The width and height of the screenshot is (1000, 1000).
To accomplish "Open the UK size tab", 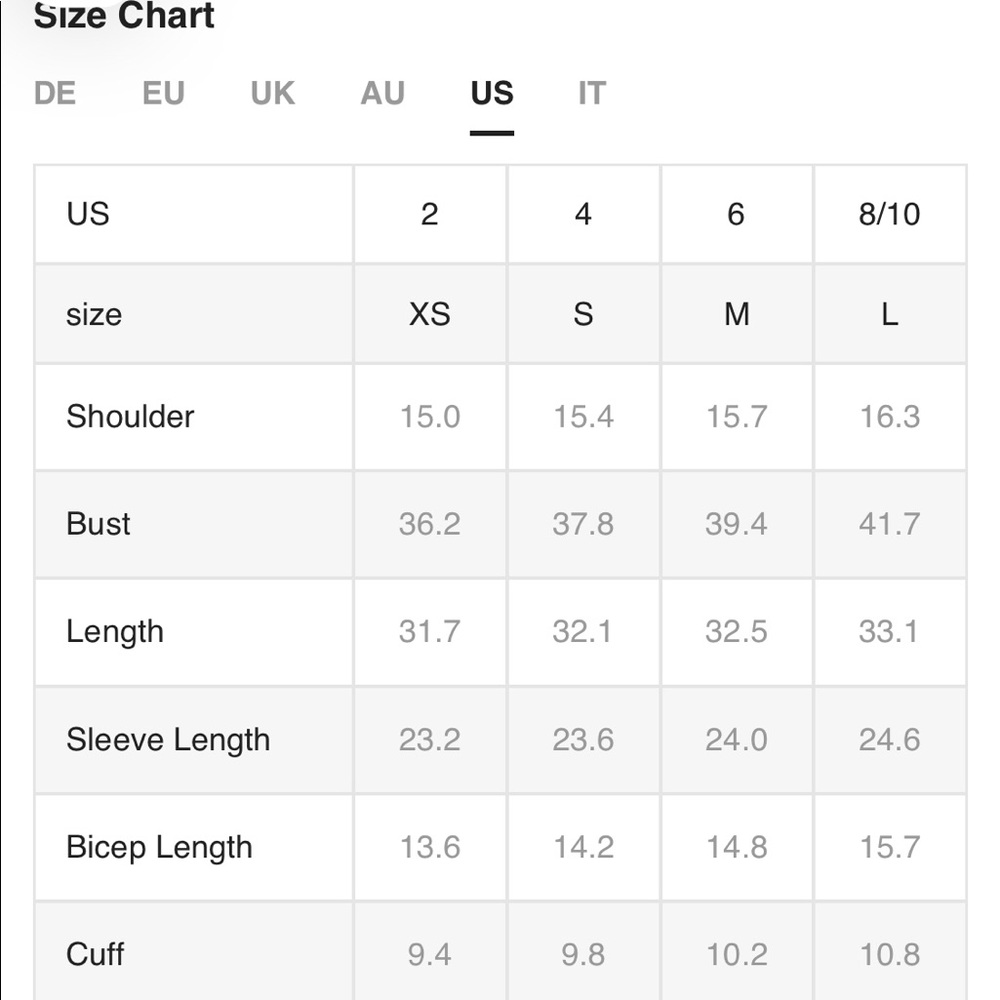I will (x=272, y=93).
